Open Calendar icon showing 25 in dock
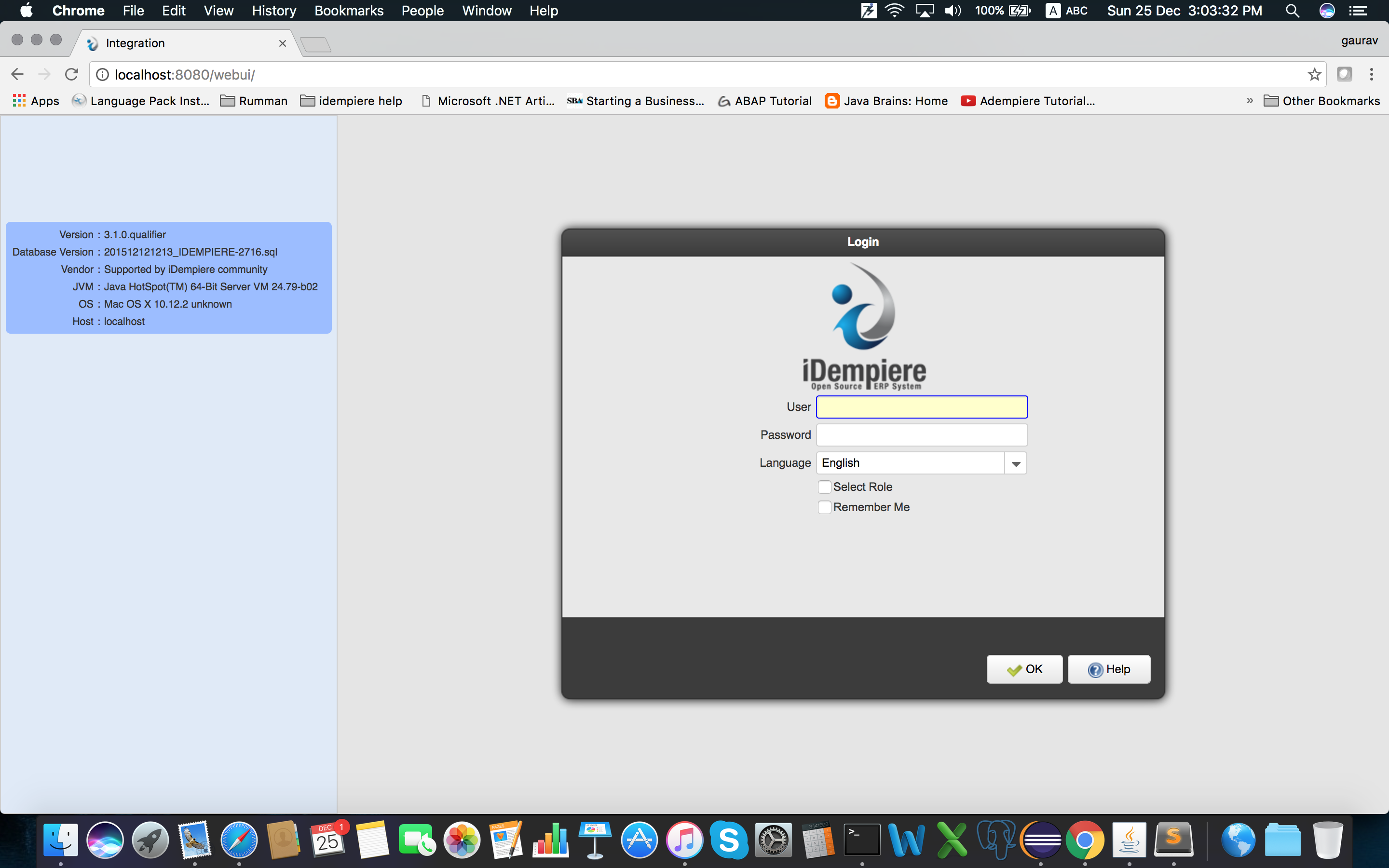Image resolution: width=1389 pixels, height=868 pixels. 328,840
